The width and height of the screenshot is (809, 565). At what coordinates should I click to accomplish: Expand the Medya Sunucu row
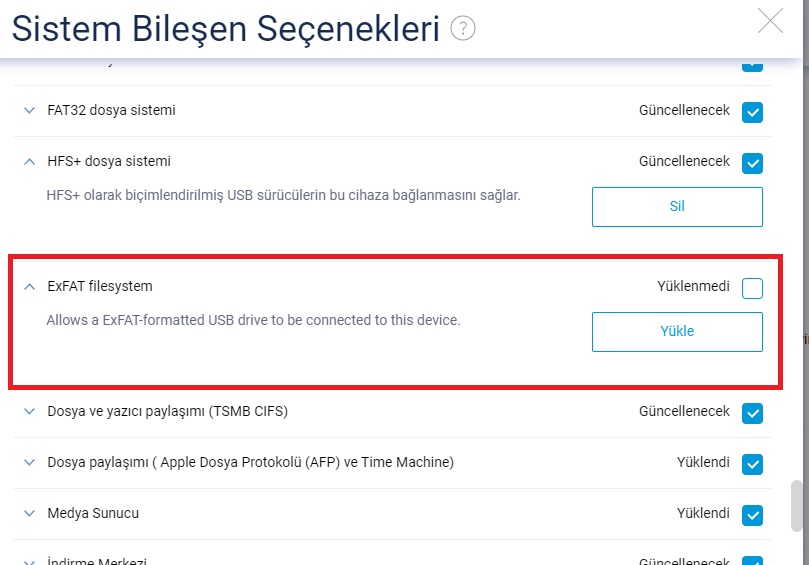pyautogui.click(x=29, y=513)
